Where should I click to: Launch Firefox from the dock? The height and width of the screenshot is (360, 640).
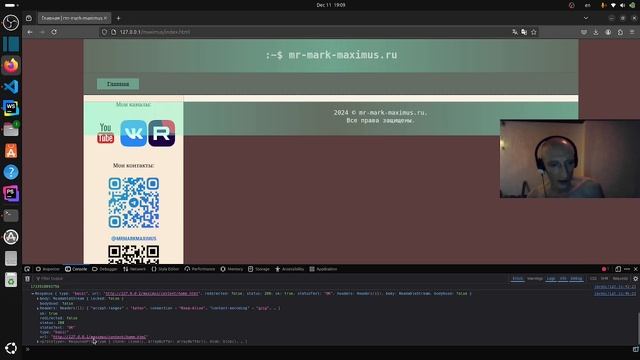(x=11, y=65)
